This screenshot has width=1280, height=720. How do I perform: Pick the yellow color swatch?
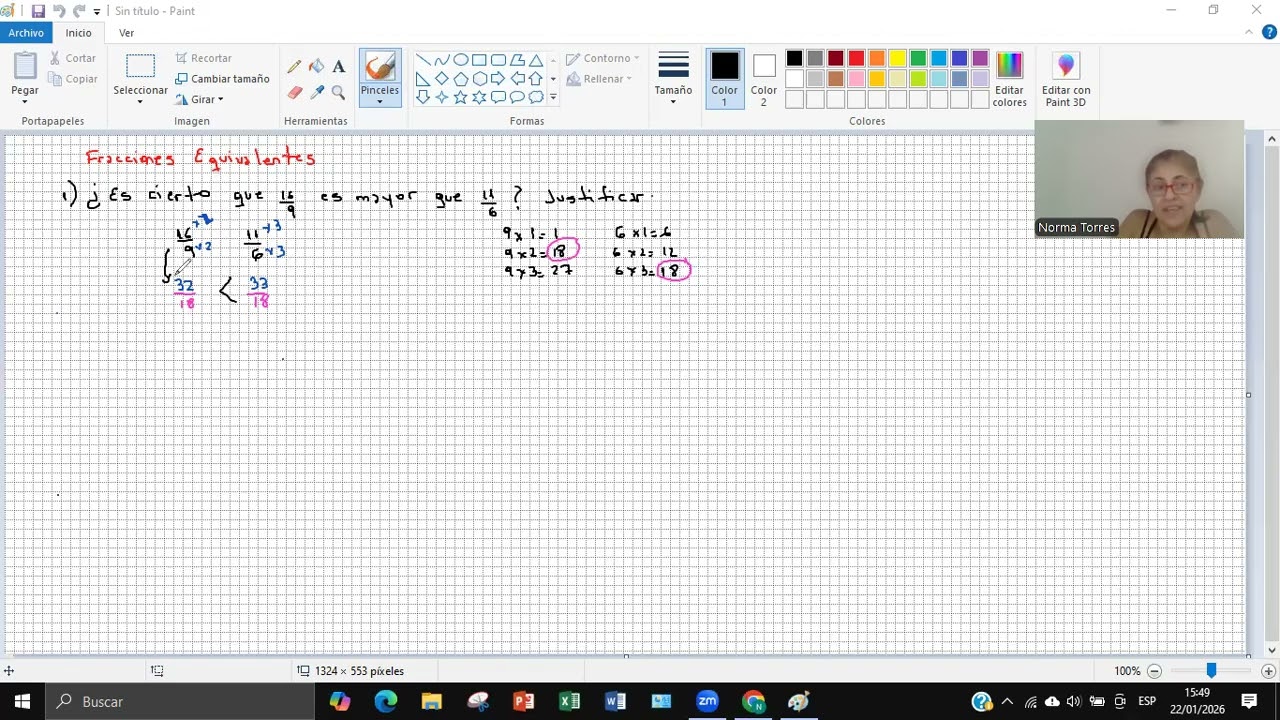pyautogui.click(x=898, y=58)
